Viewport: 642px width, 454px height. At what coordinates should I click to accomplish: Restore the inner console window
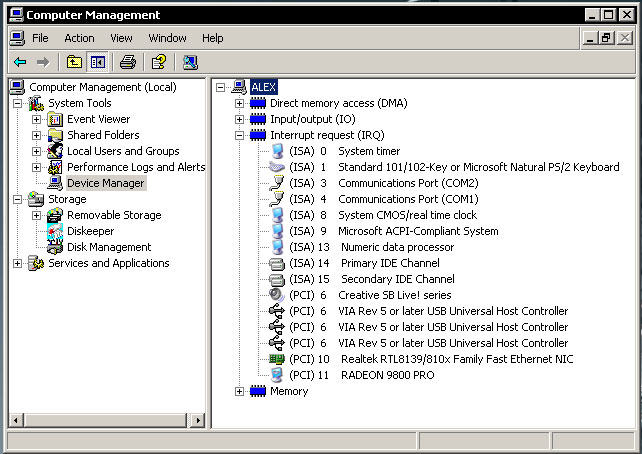tap(606, 38)
